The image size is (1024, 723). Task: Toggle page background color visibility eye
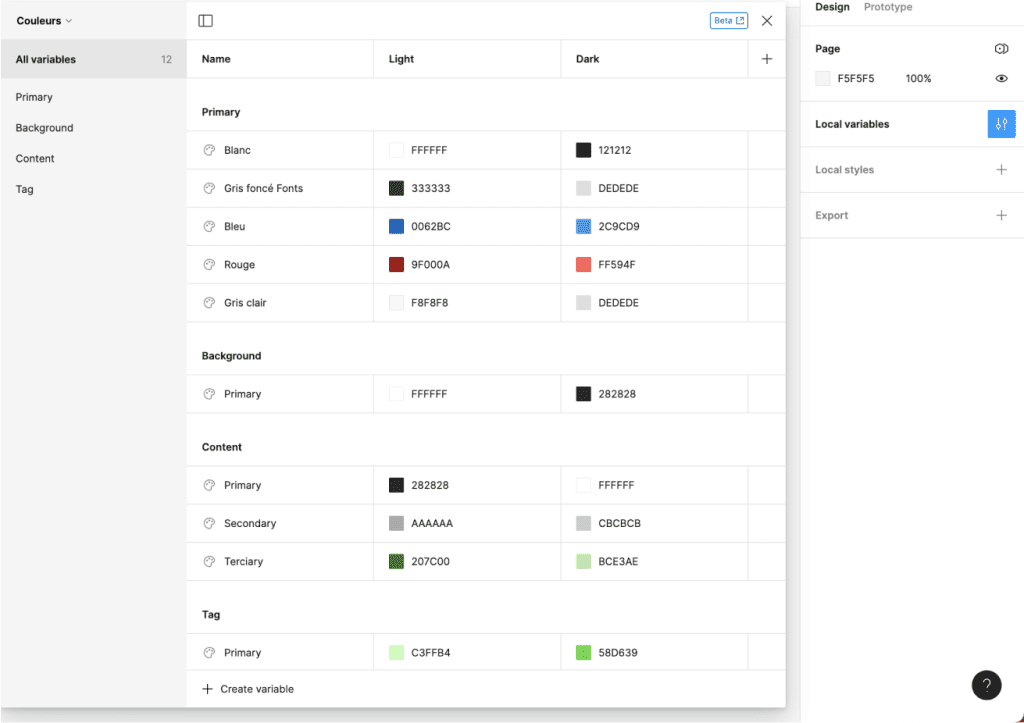(x=1001, y=78)
